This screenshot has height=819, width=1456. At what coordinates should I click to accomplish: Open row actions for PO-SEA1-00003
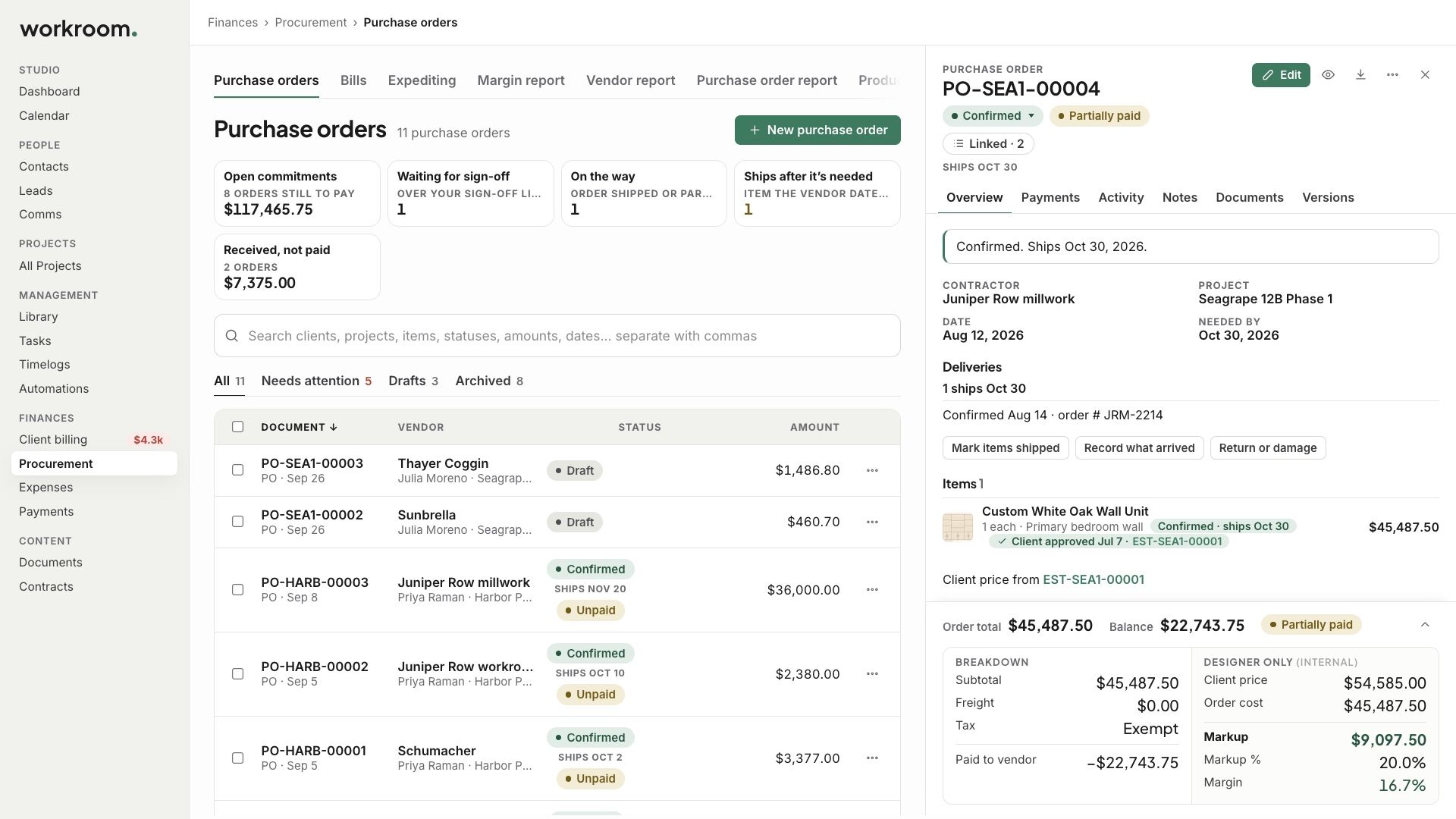[872, 470]
